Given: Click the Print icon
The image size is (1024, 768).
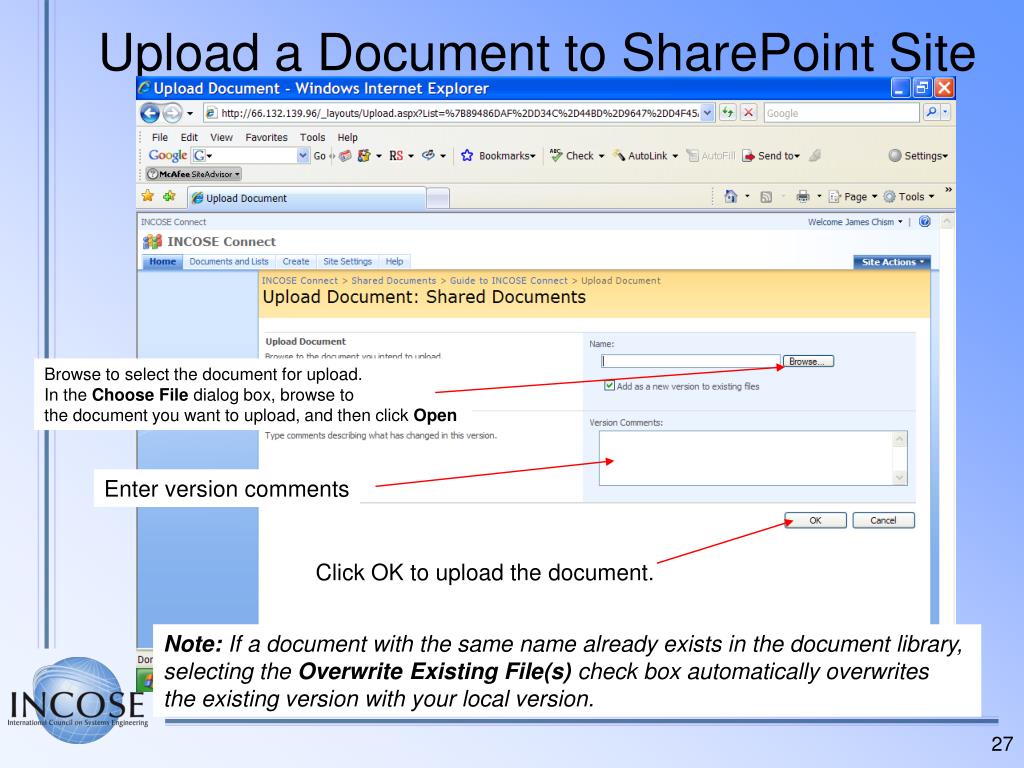Looking at the screenshot, I should point(803,197).
